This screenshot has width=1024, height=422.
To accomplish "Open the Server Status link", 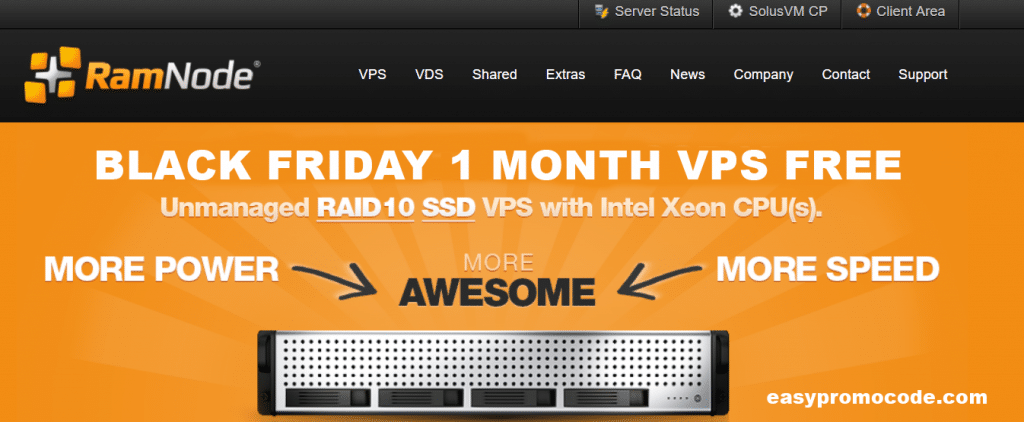I will [x=657, y=11].
